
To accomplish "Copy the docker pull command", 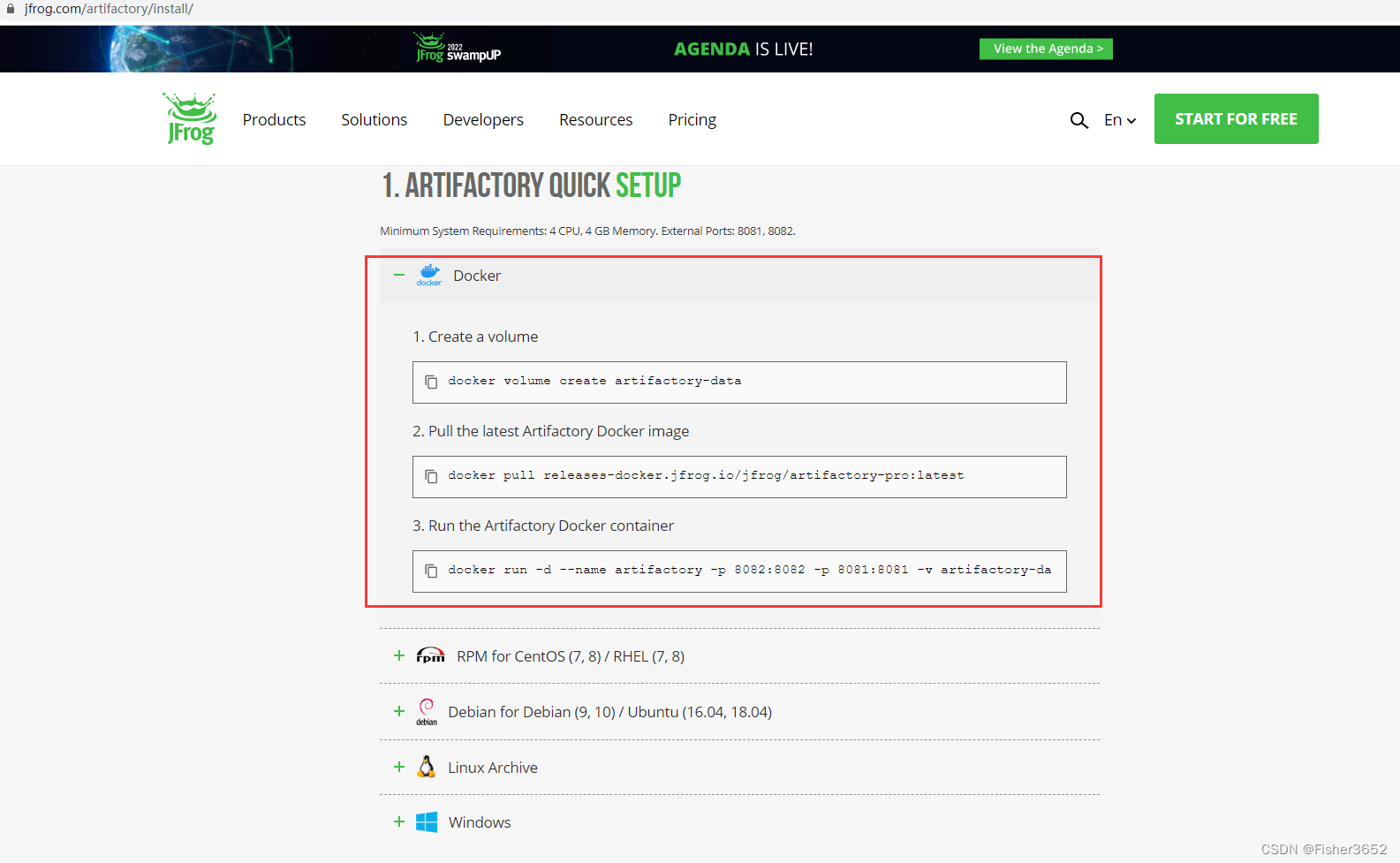I will click(431, 476).
